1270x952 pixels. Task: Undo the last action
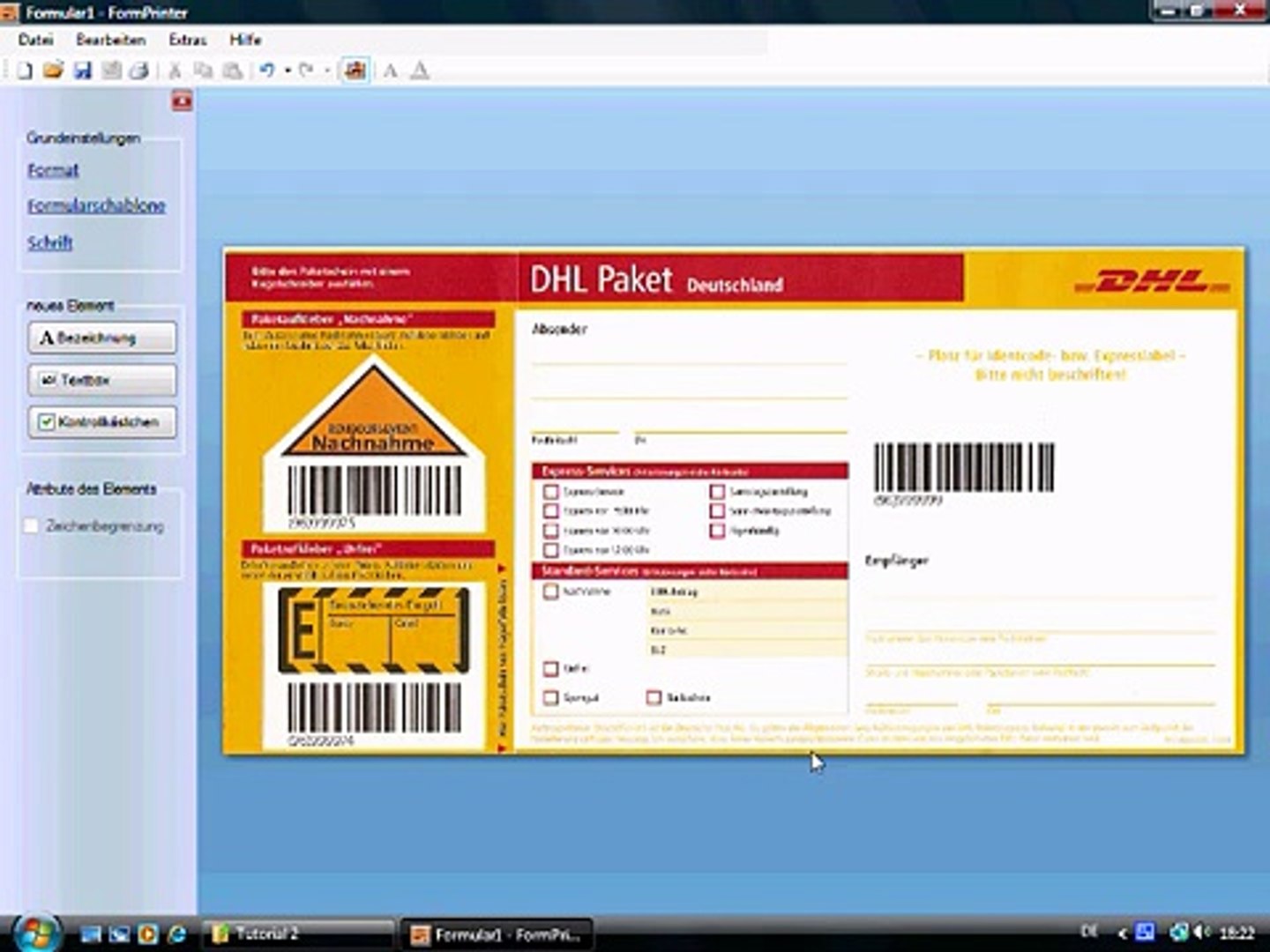[267, 71]
